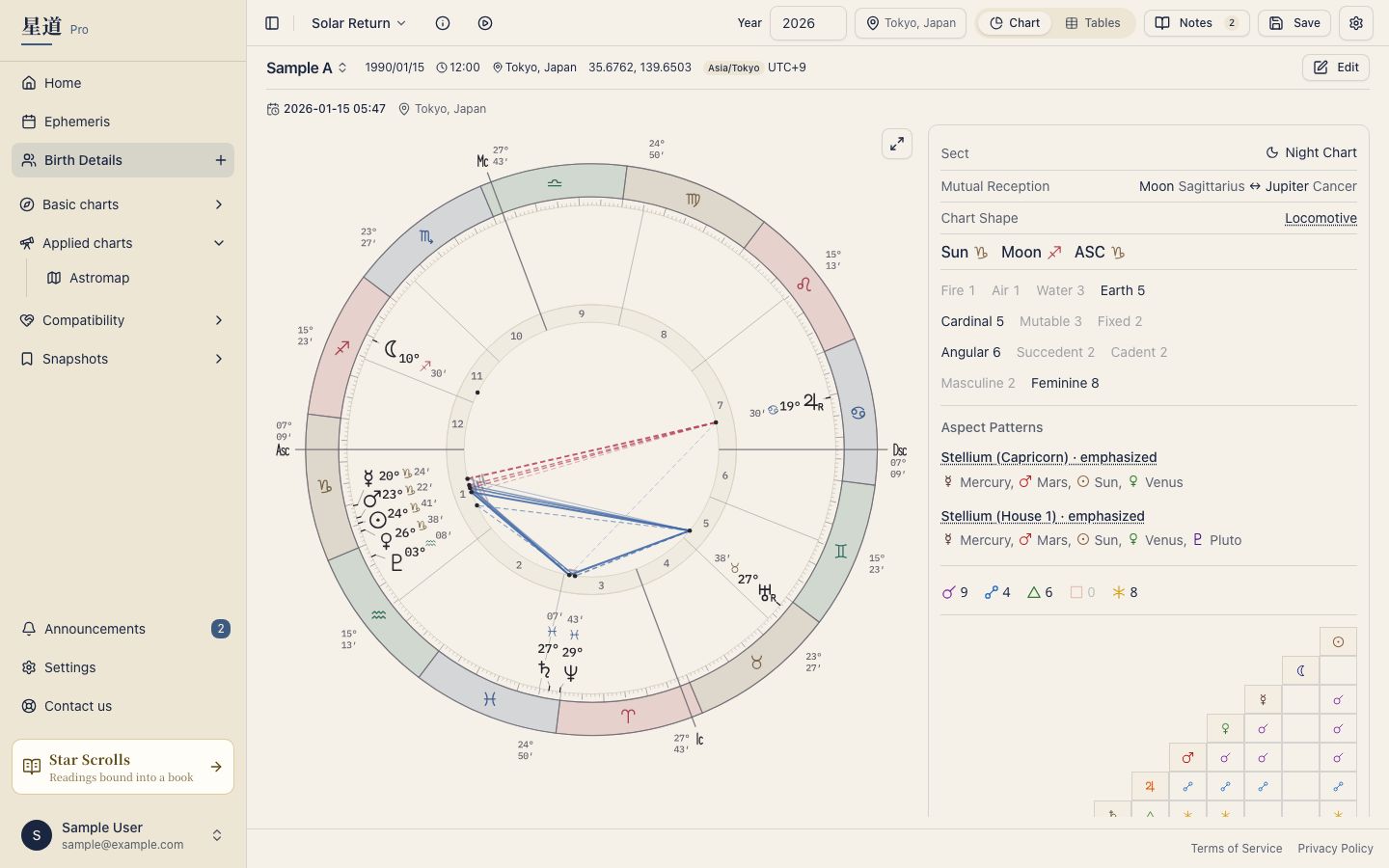
Task: Switch to Chart view
Action: pyautogui.click(x=1015, y=23)
